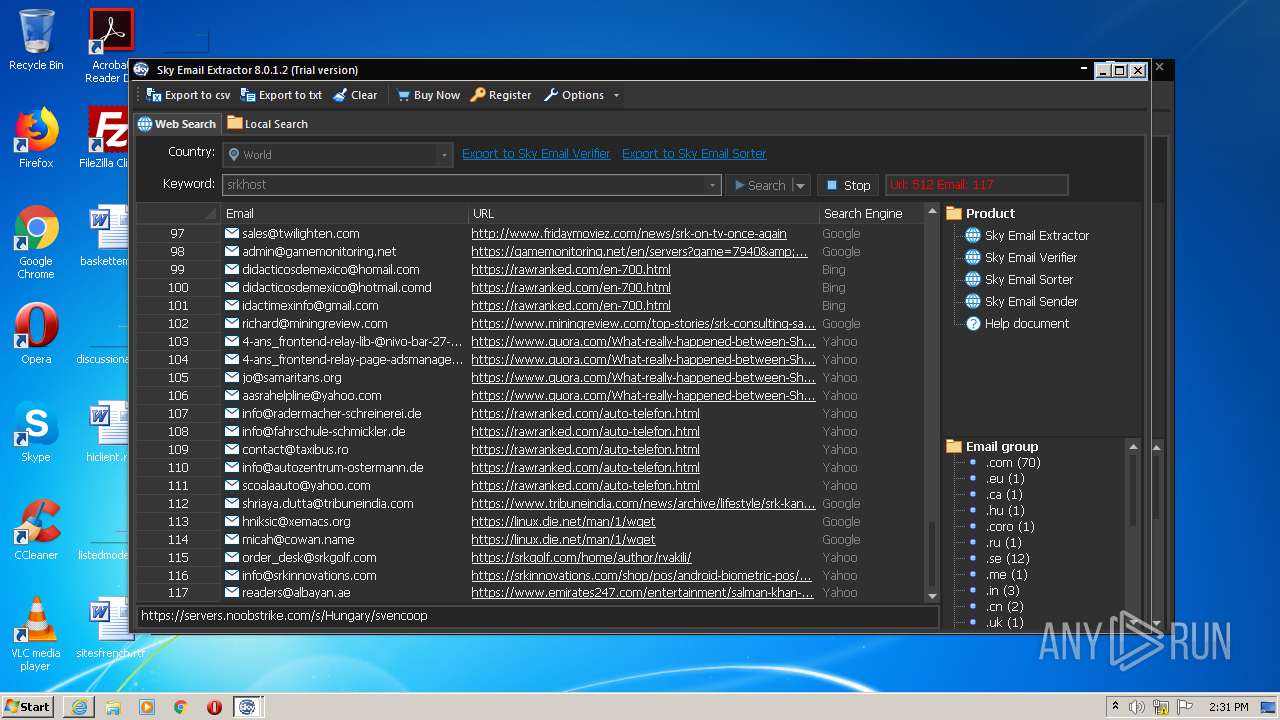The image size is (1280, 720).
Task: Select the .hu (1) email group
Action: point(1005,510)
